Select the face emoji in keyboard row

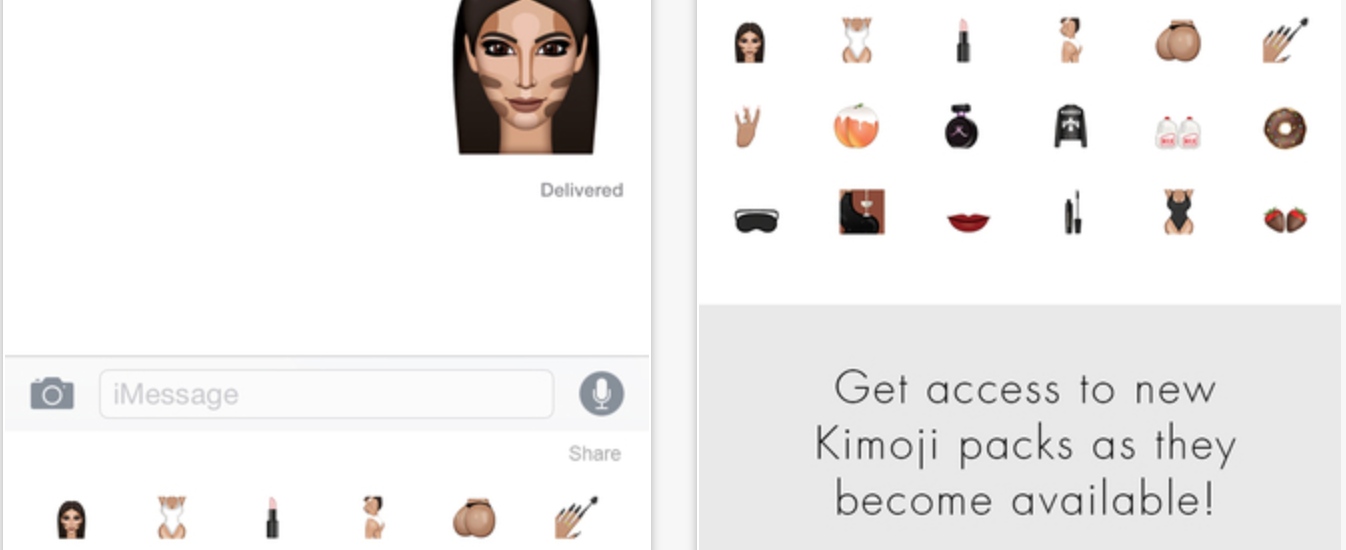click(x=71, y=519)
